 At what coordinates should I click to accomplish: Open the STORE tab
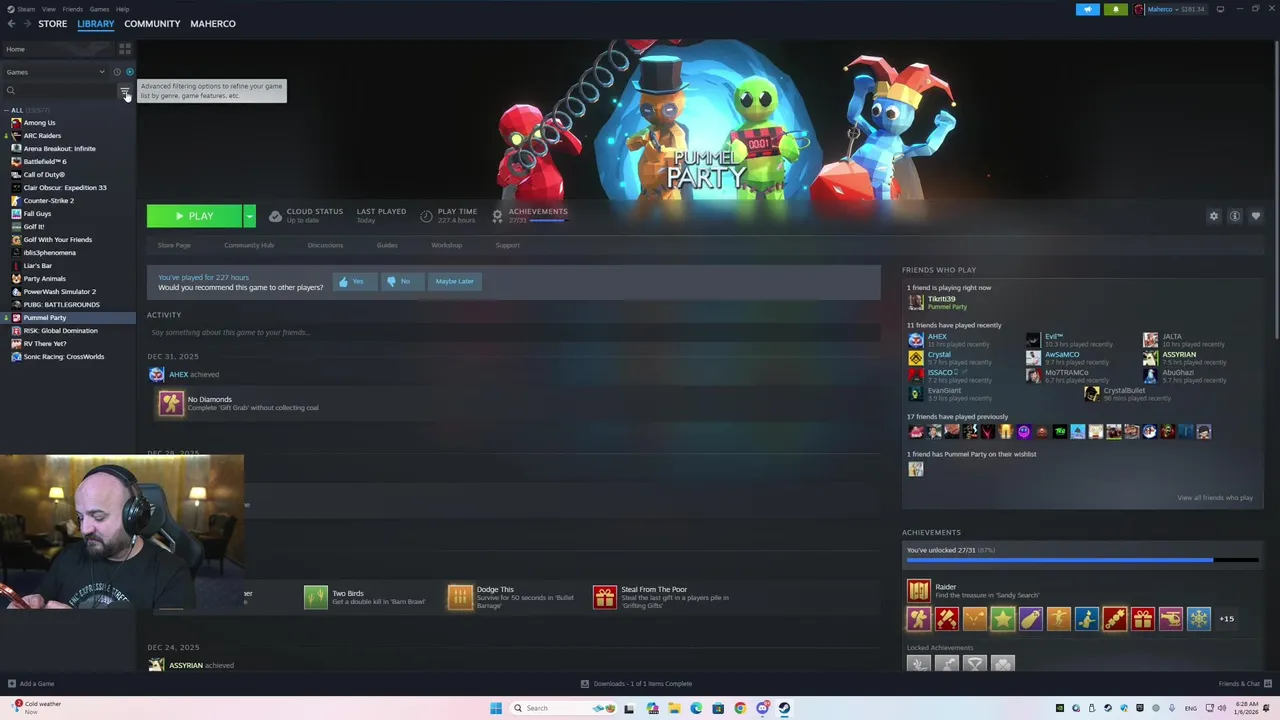[x=53, y=24]
